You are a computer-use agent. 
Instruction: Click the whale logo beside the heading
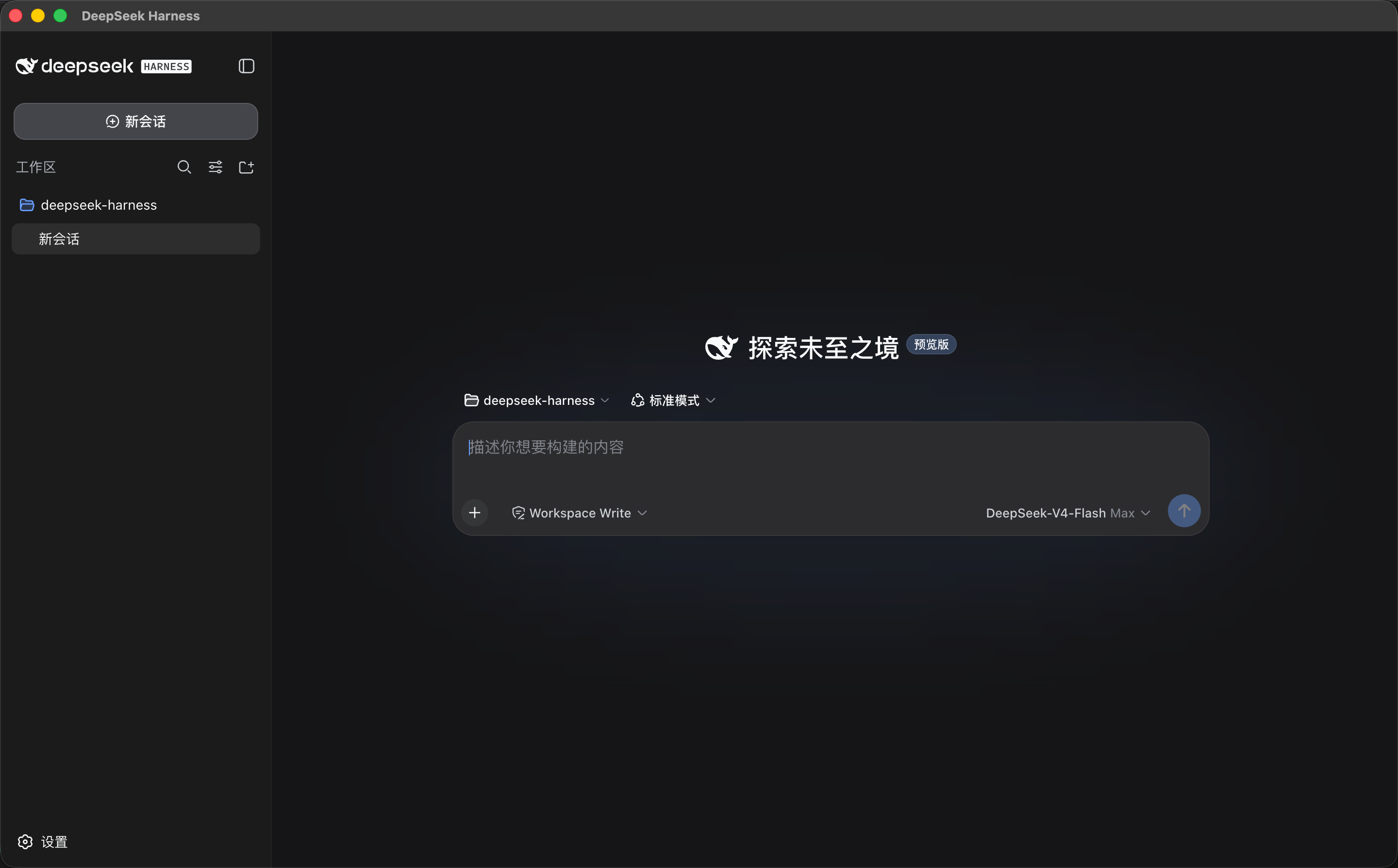tap(721, 347)
